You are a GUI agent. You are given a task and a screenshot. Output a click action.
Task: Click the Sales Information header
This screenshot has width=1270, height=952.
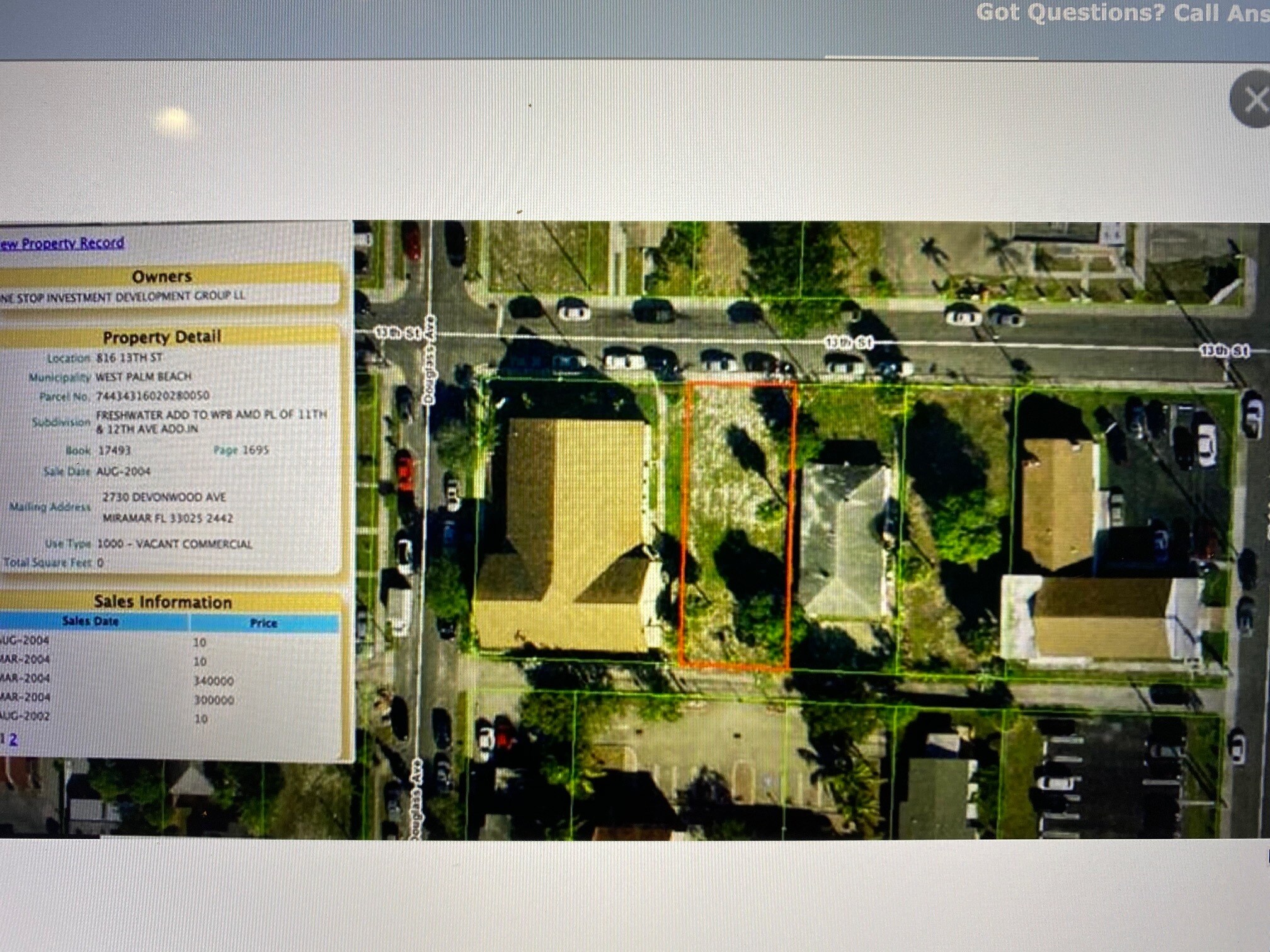163,601
